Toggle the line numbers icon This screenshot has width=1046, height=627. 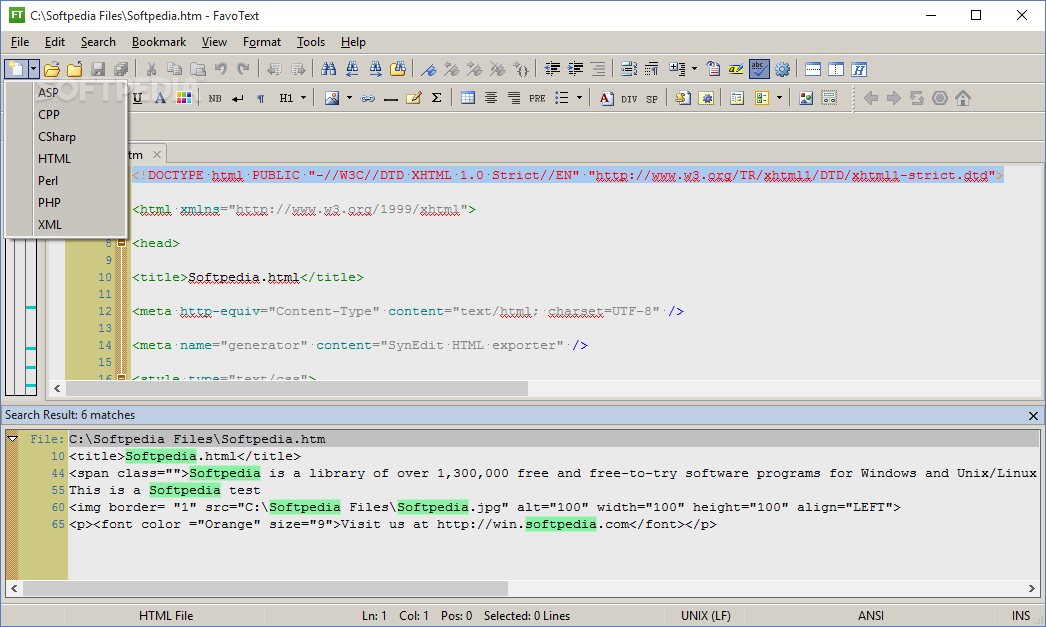point(628,69)
